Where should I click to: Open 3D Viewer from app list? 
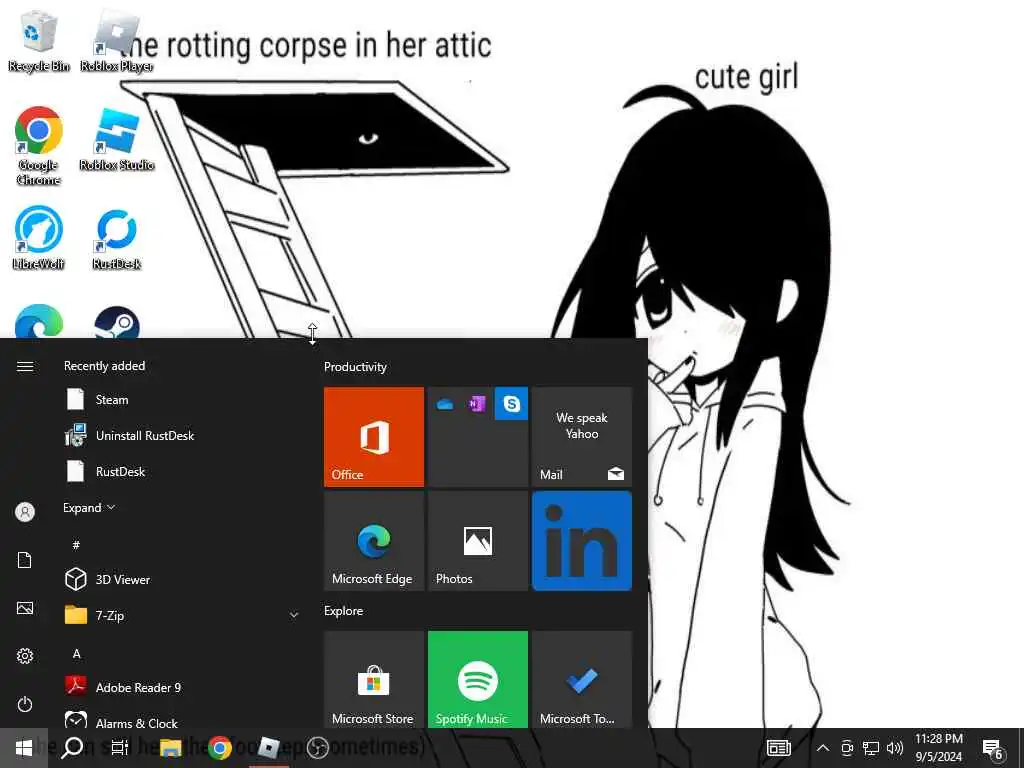[183, 579]
